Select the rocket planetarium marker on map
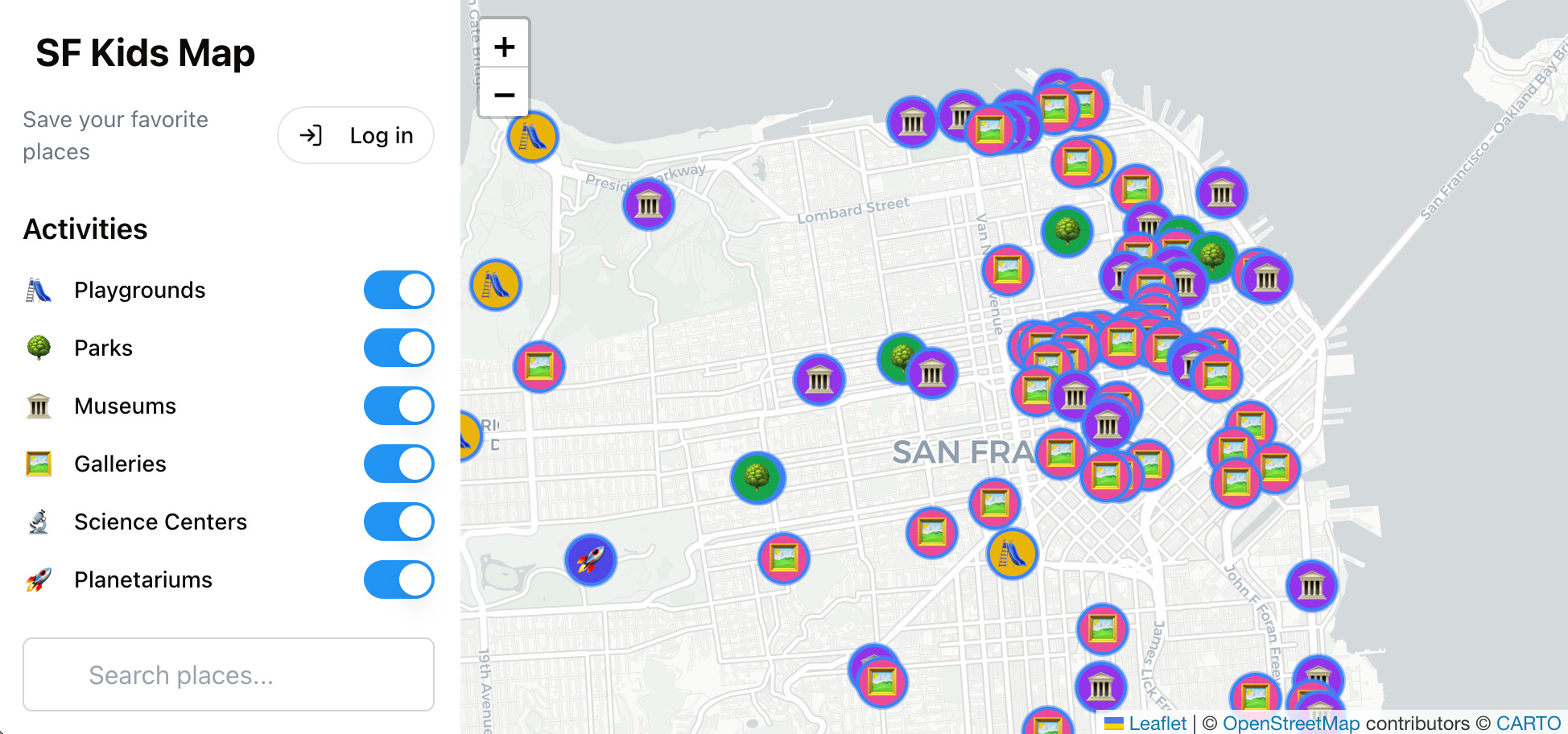The height and width of the screenshot is (734, 1568). (591, 559)
